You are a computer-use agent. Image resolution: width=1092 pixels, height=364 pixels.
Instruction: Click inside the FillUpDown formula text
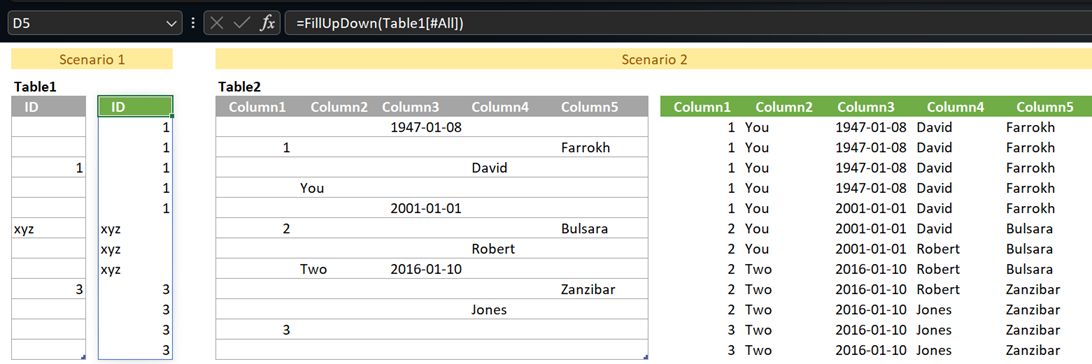tap(380, 24)
